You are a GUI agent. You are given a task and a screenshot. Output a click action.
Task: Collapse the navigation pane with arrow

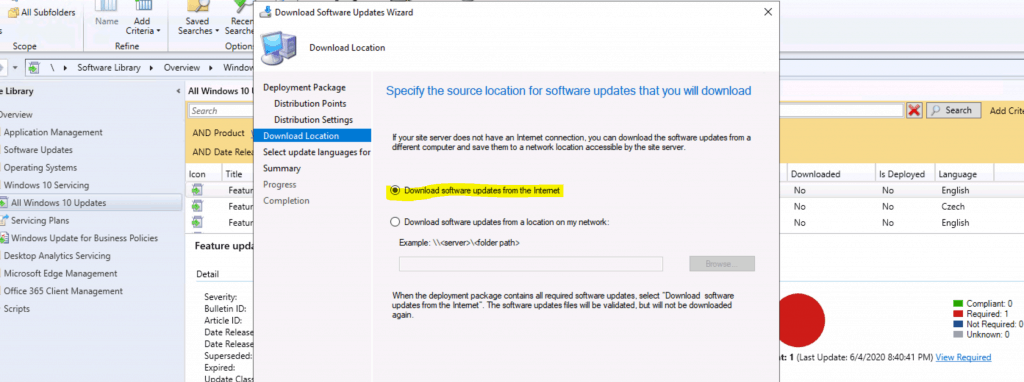pos(179,91)
